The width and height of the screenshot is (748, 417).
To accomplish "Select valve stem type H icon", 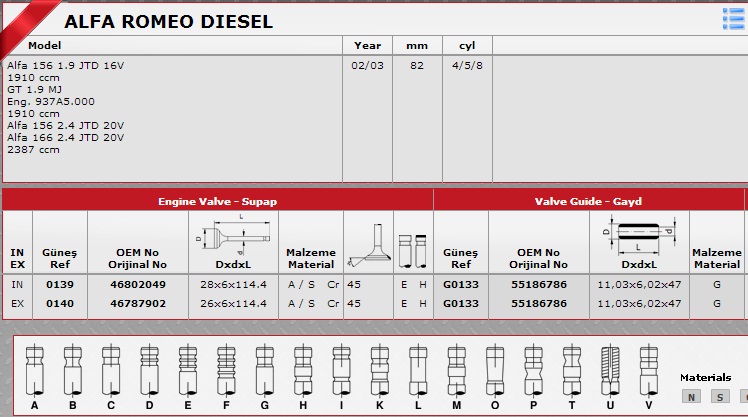I will click(303, 371).
